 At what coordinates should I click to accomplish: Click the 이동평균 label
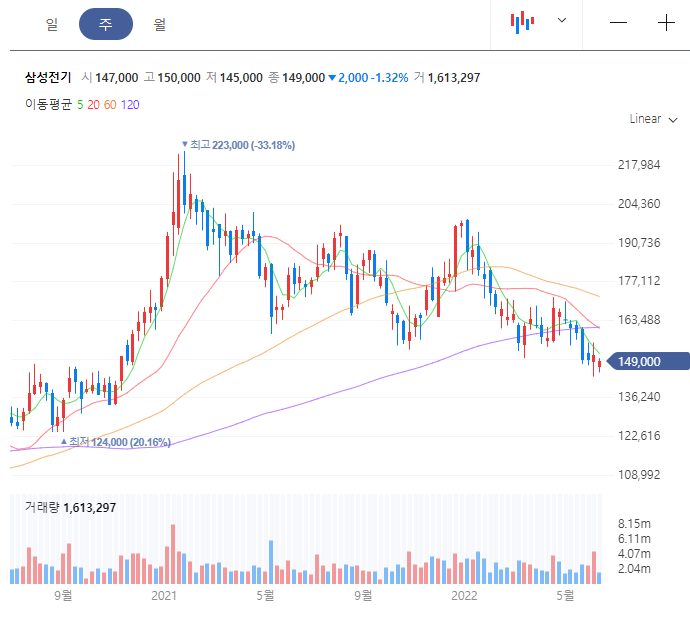point(48,105)
